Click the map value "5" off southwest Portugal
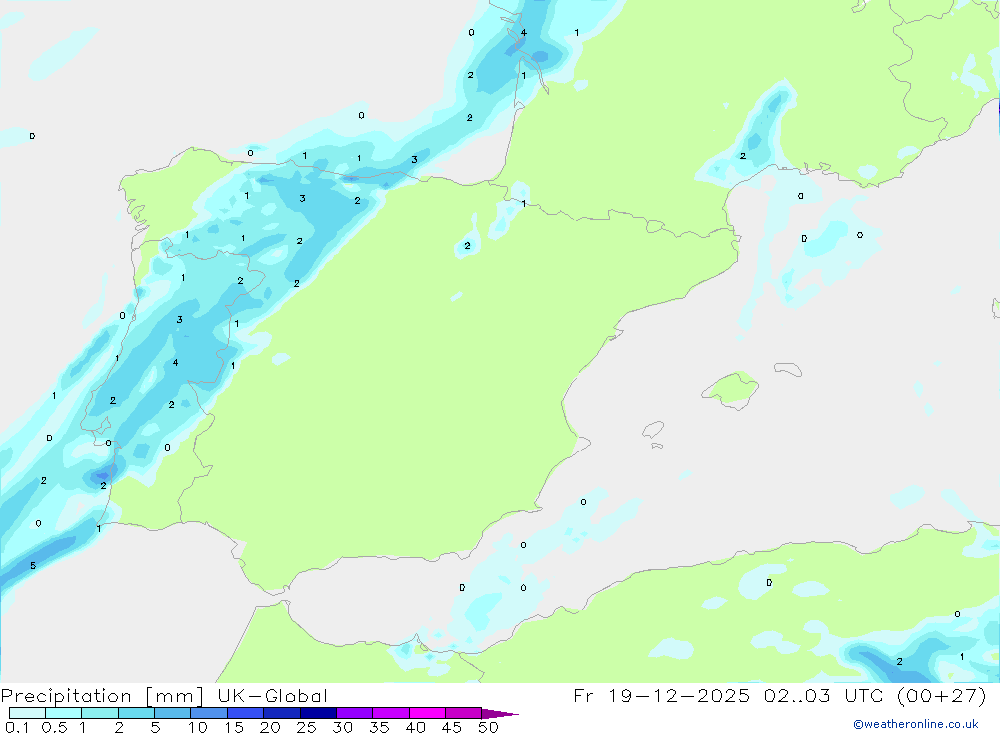The image size is (1000, 733). pos(33,565)
